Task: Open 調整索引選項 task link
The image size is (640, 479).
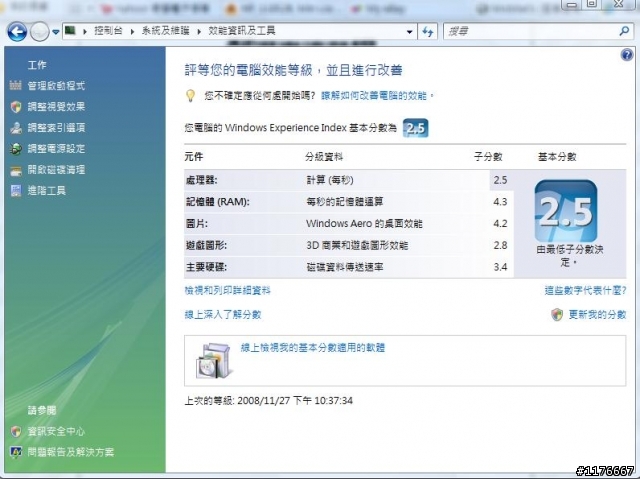Action: coord(56,128)
